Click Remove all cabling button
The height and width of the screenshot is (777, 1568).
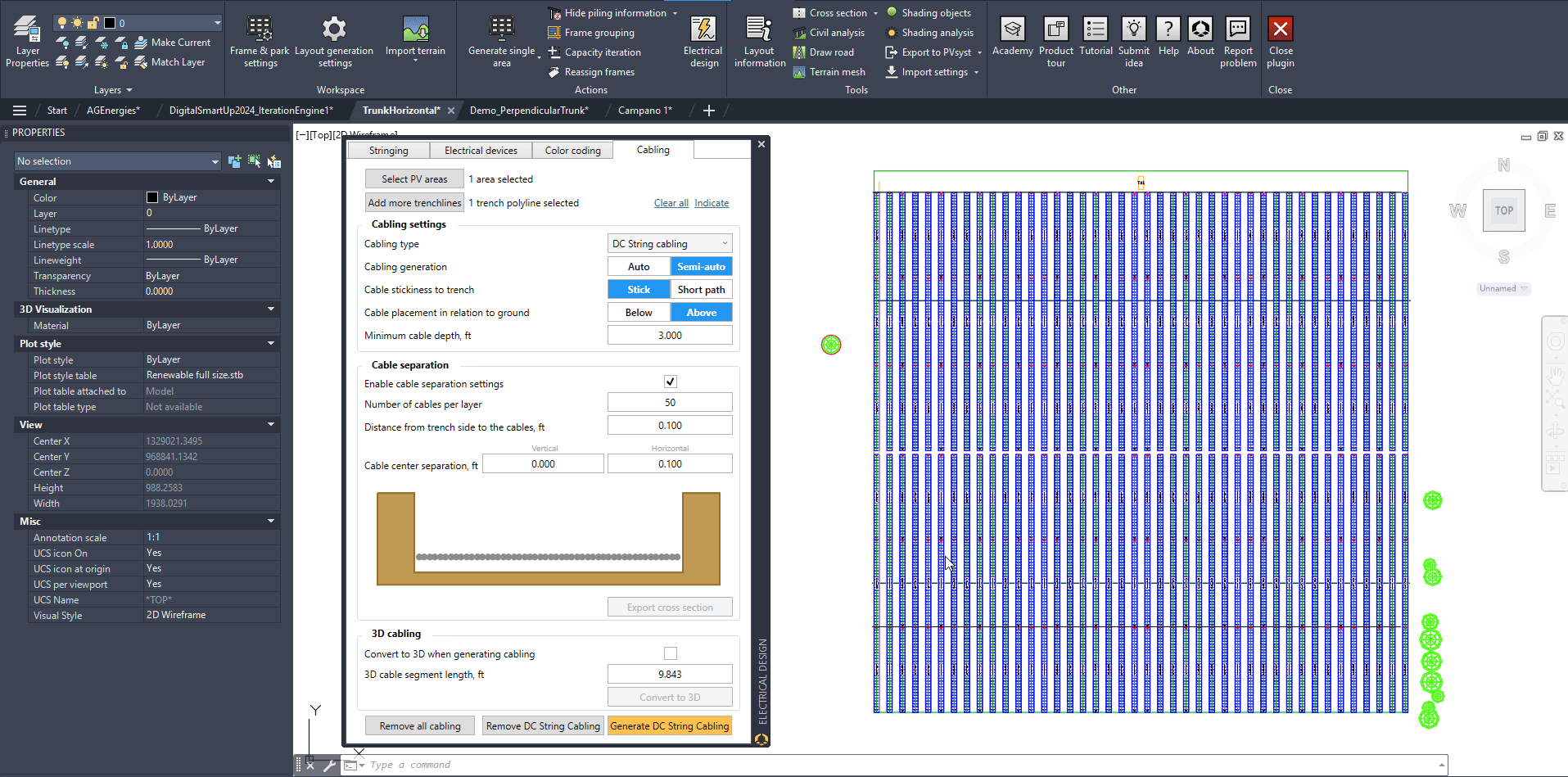pyautogui.click(x=420, y=726)
